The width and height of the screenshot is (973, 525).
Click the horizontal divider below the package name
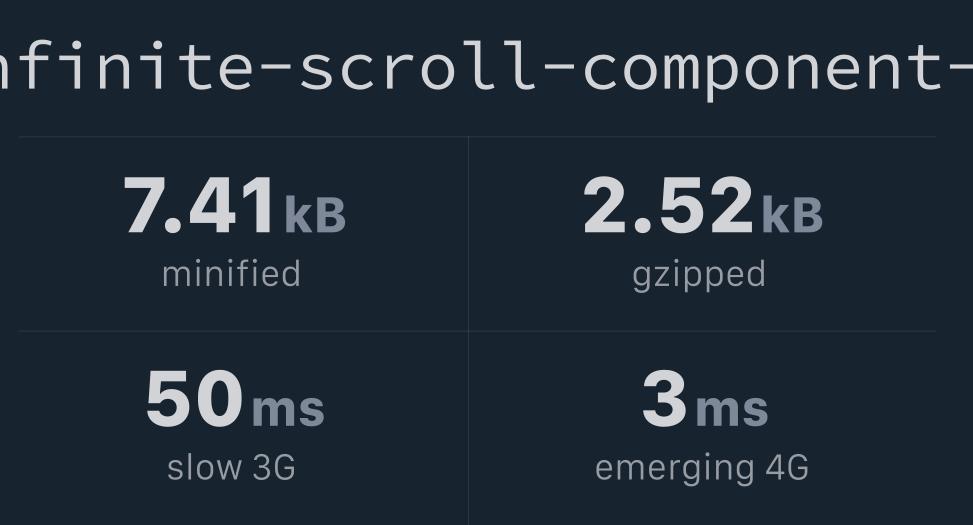pyautogui.click(x=477, y=137)
